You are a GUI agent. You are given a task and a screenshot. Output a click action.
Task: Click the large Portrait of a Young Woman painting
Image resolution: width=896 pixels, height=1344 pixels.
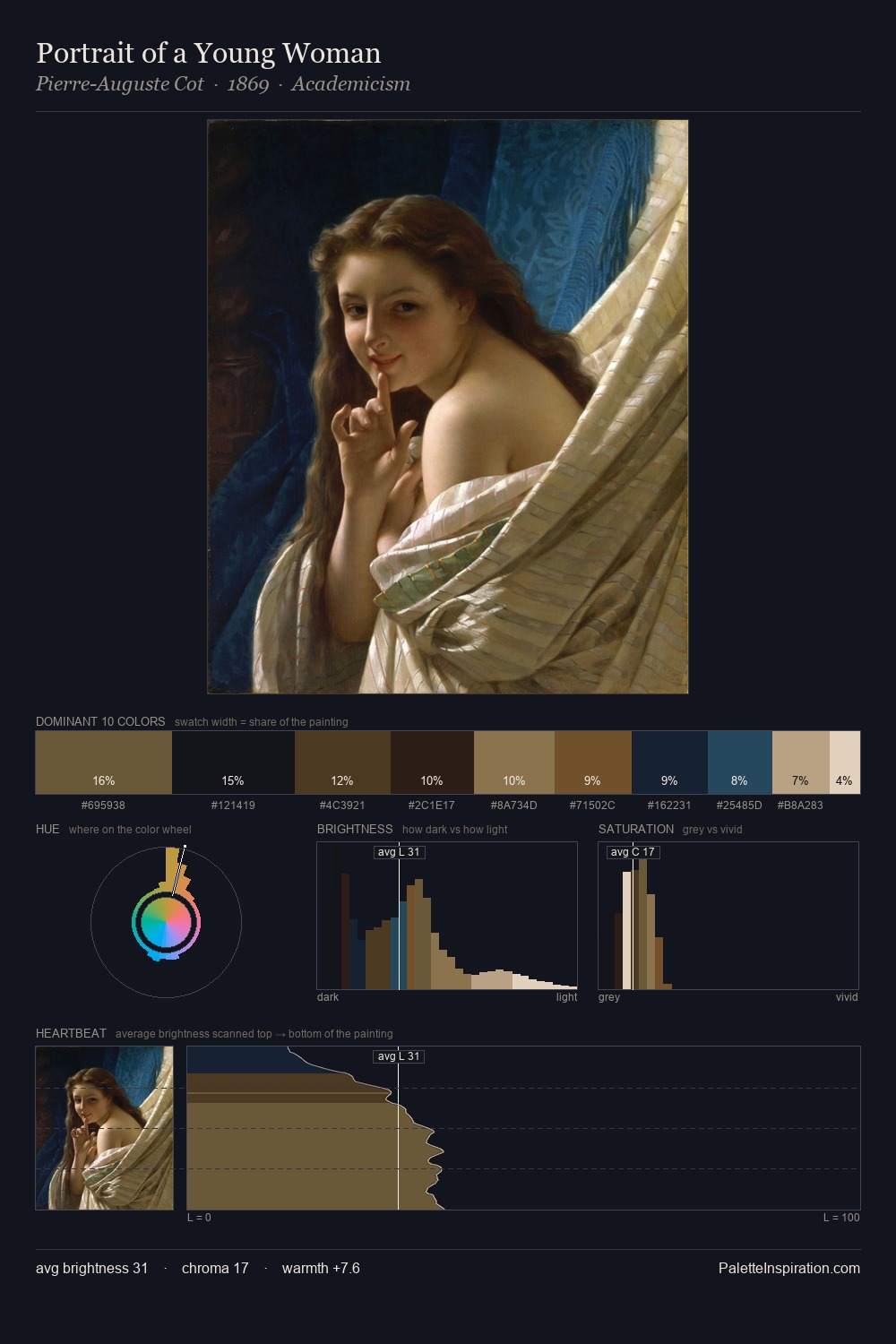coord(448,407)
